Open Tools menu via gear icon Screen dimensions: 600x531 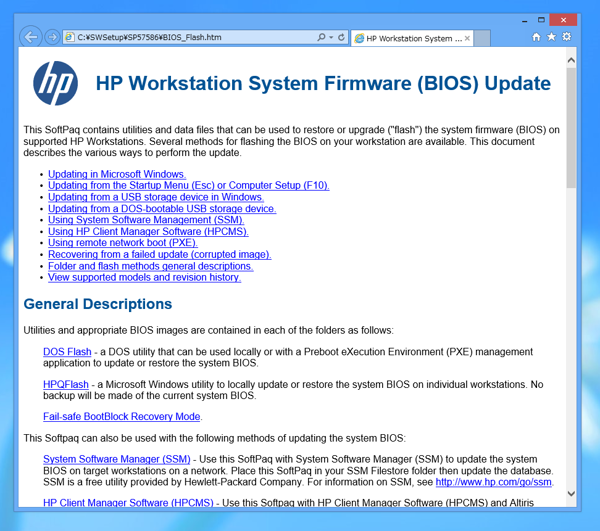tap(567, 37)
